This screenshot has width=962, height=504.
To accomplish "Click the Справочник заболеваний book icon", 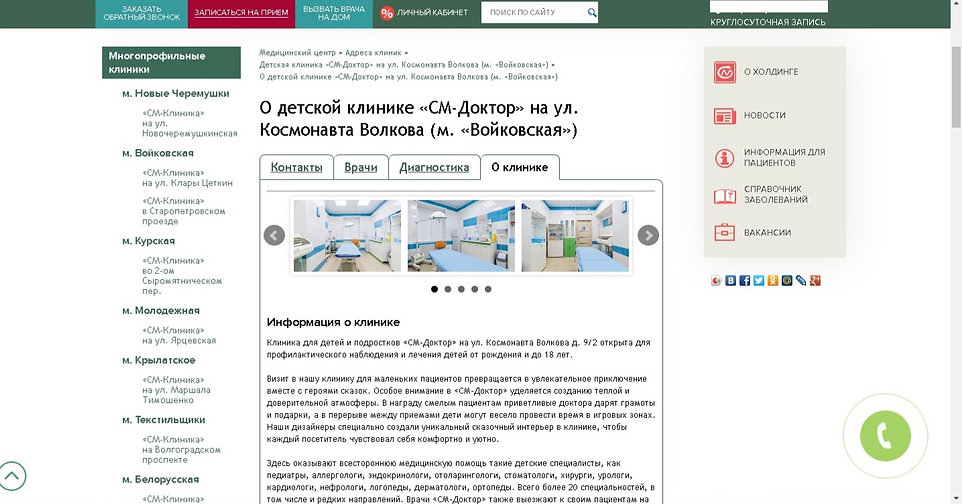I will (725, 196).
